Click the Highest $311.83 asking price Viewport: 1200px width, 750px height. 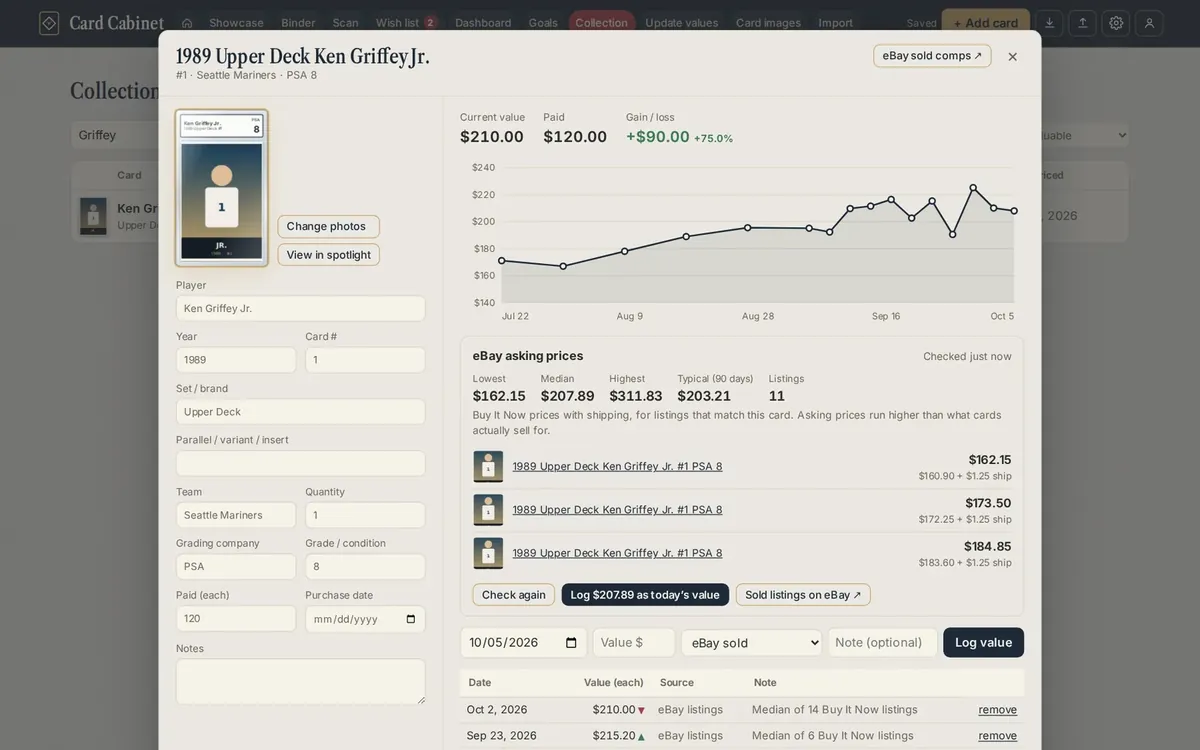636,396
